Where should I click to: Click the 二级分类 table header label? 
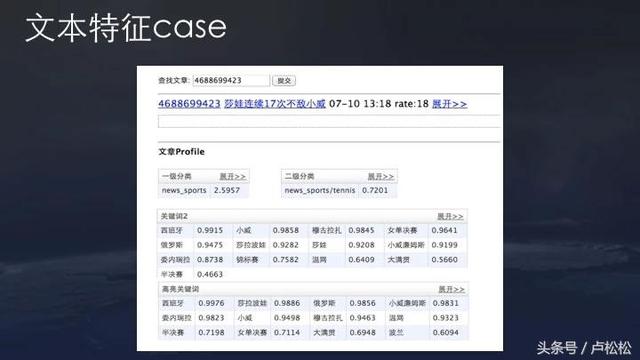coord(299,176)
